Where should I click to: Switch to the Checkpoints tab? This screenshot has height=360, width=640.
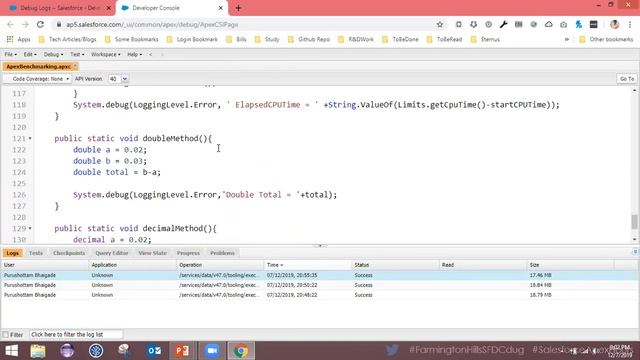pos(69,253)
